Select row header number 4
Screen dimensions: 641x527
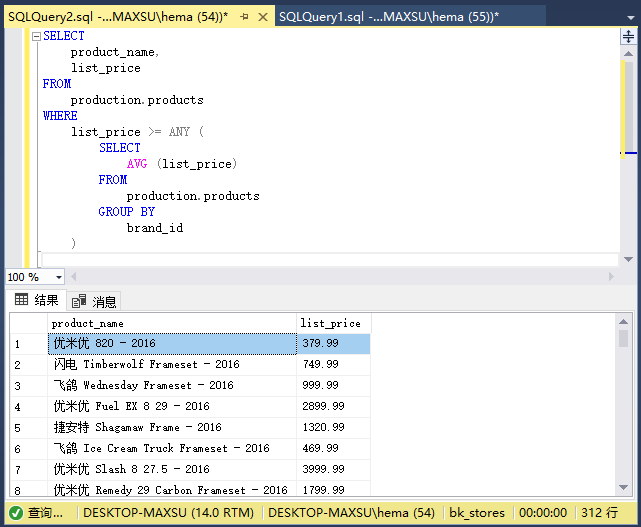(x=29, y=407)
